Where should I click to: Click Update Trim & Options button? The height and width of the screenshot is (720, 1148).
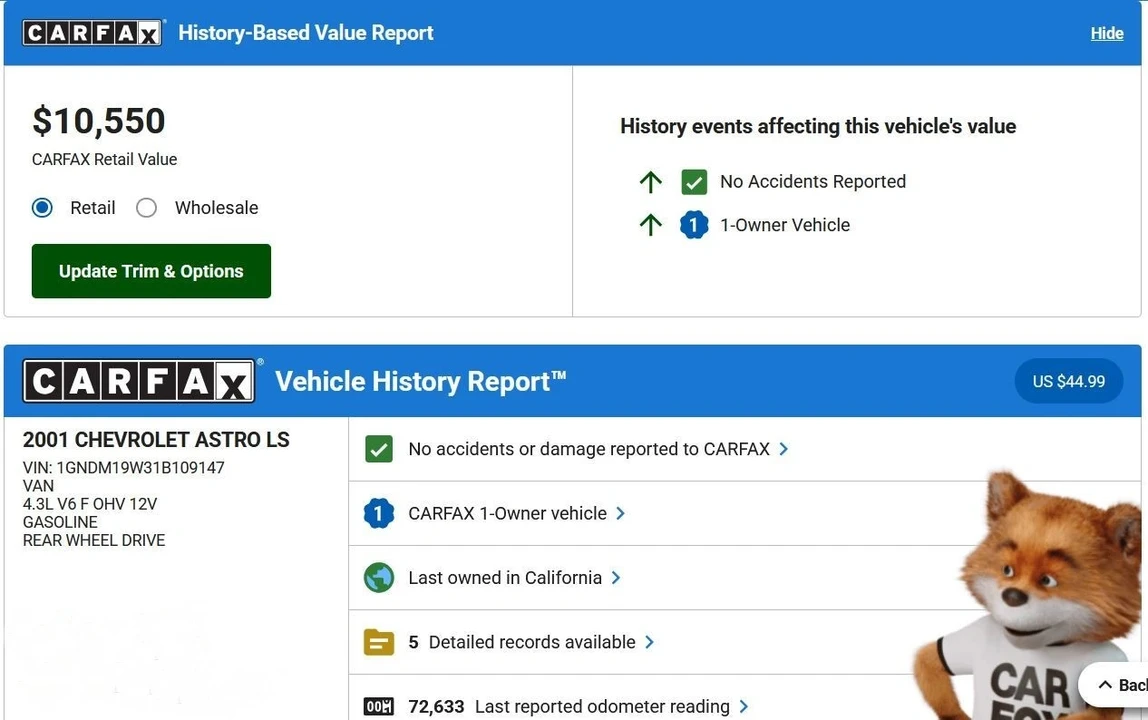click(x=151, y=271)
